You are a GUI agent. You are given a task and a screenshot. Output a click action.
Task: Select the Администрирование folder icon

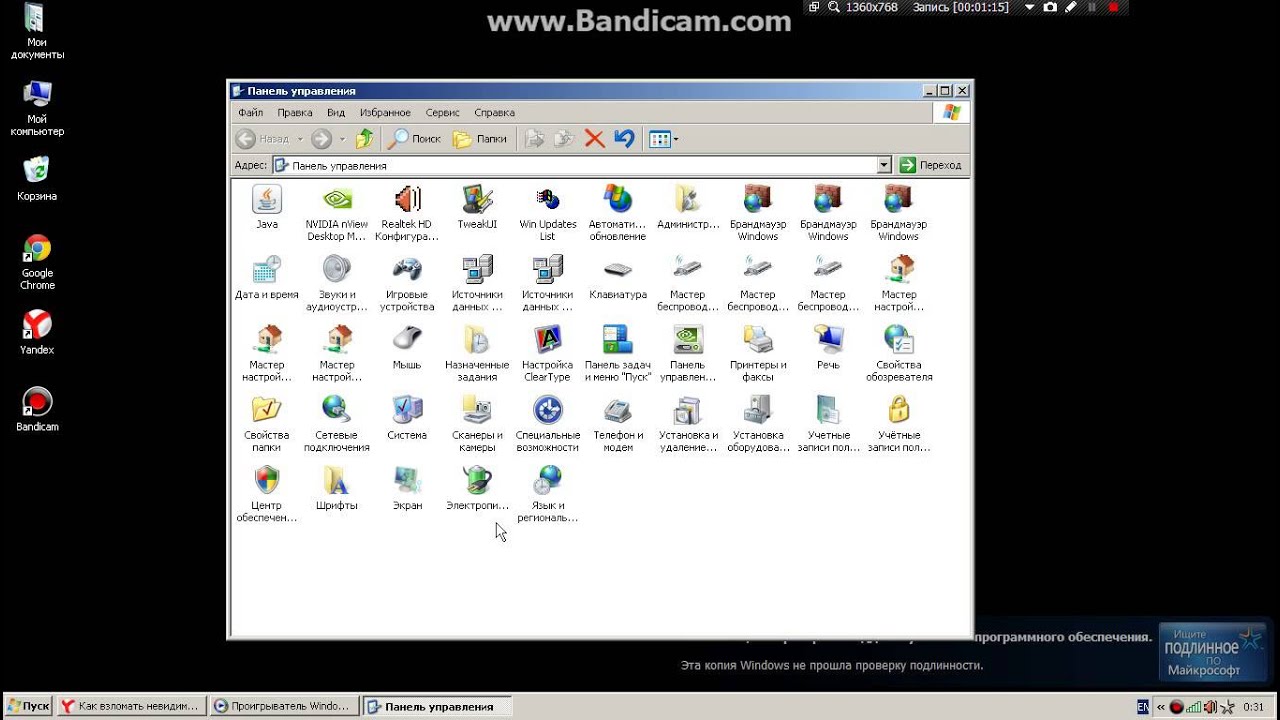(x=688, y=208)
